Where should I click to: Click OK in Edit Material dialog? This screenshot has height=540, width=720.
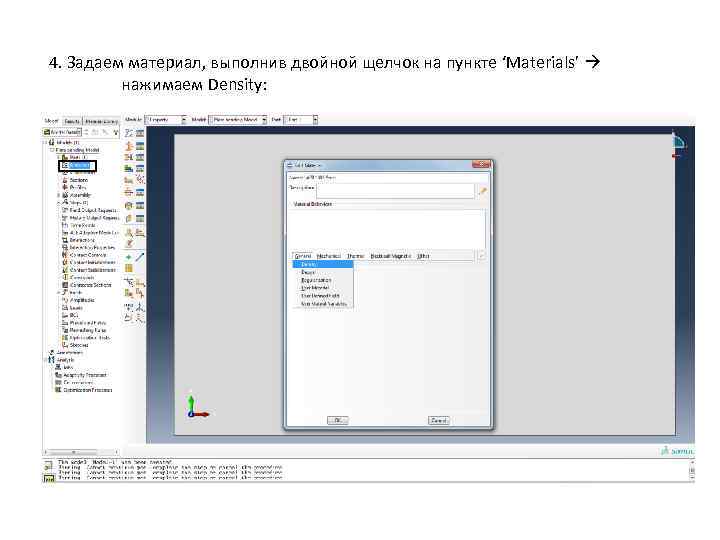[338, 420]
